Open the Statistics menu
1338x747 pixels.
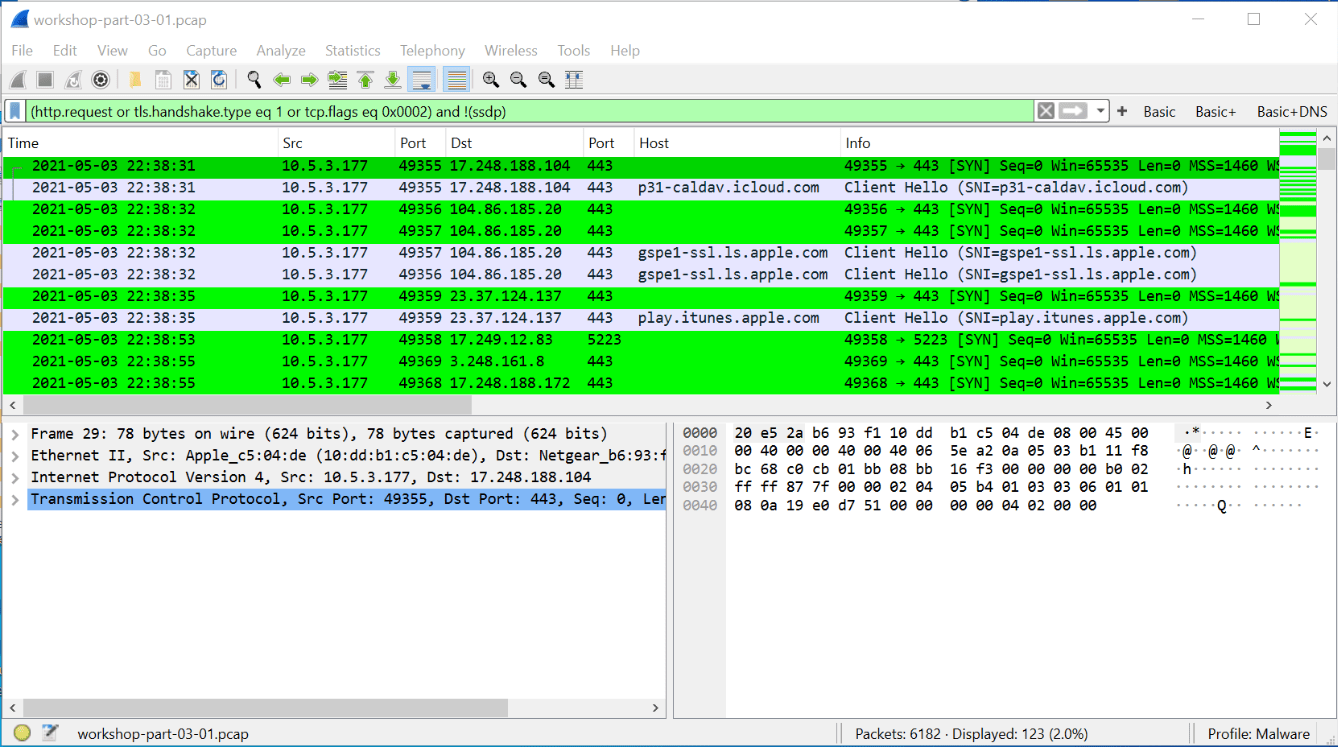[x=352, y=50]
